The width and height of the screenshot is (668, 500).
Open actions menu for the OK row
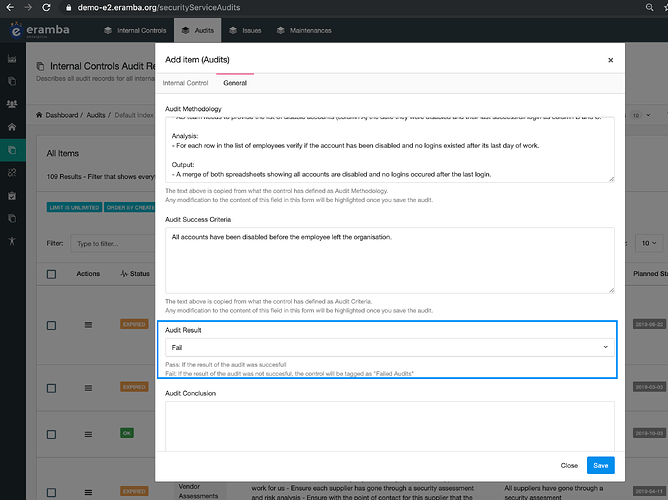point(88,434)
